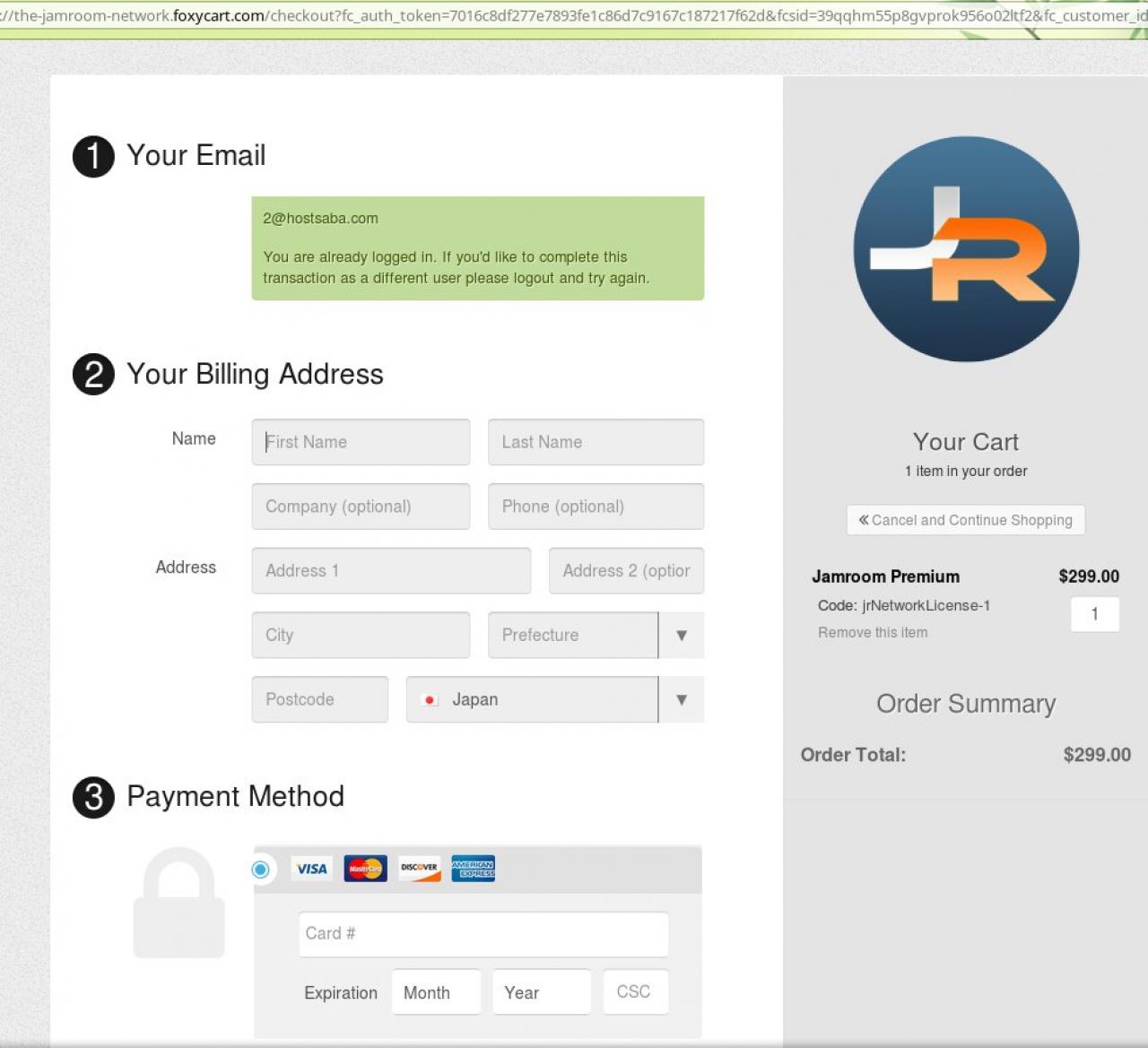
Task: Click the Jamroom JR logo
Action: click(966, 249)
